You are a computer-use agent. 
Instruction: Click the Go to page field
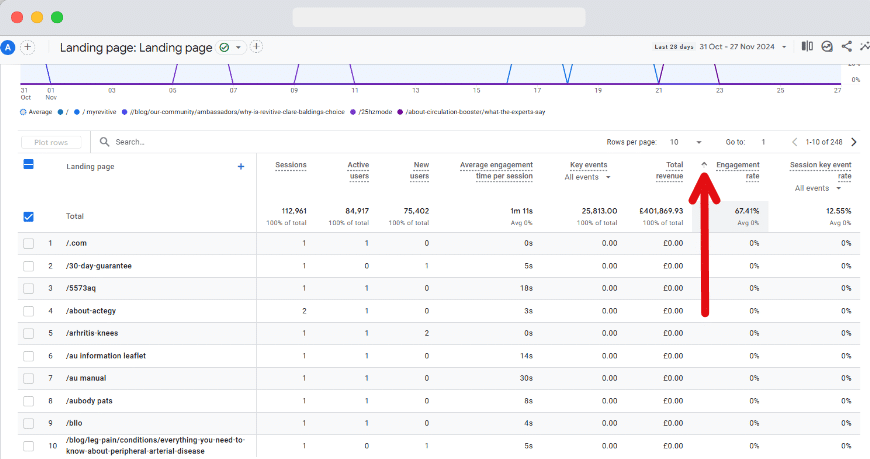[763, 142]
